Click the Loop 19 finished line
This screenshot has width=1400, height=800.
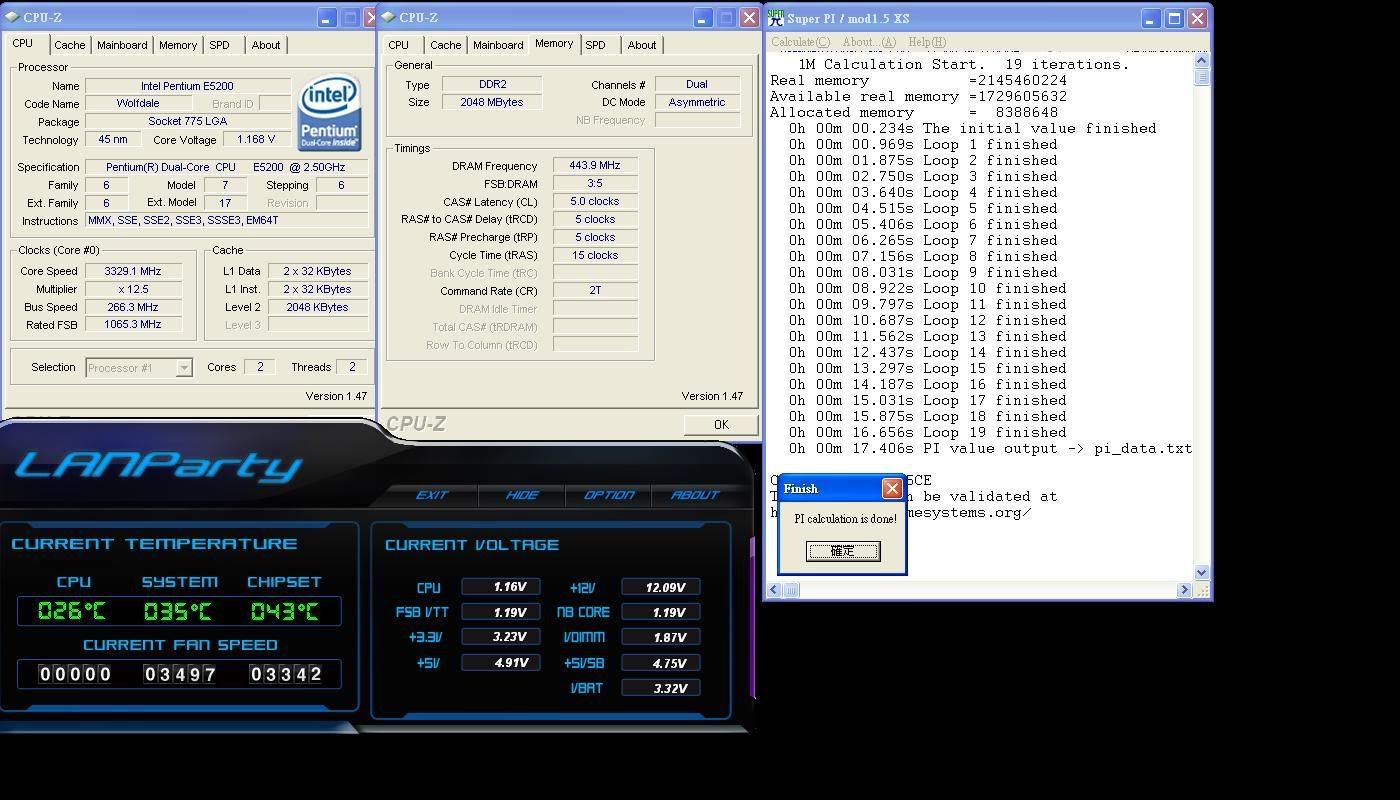pyautogui.click(x=927, y=432)
